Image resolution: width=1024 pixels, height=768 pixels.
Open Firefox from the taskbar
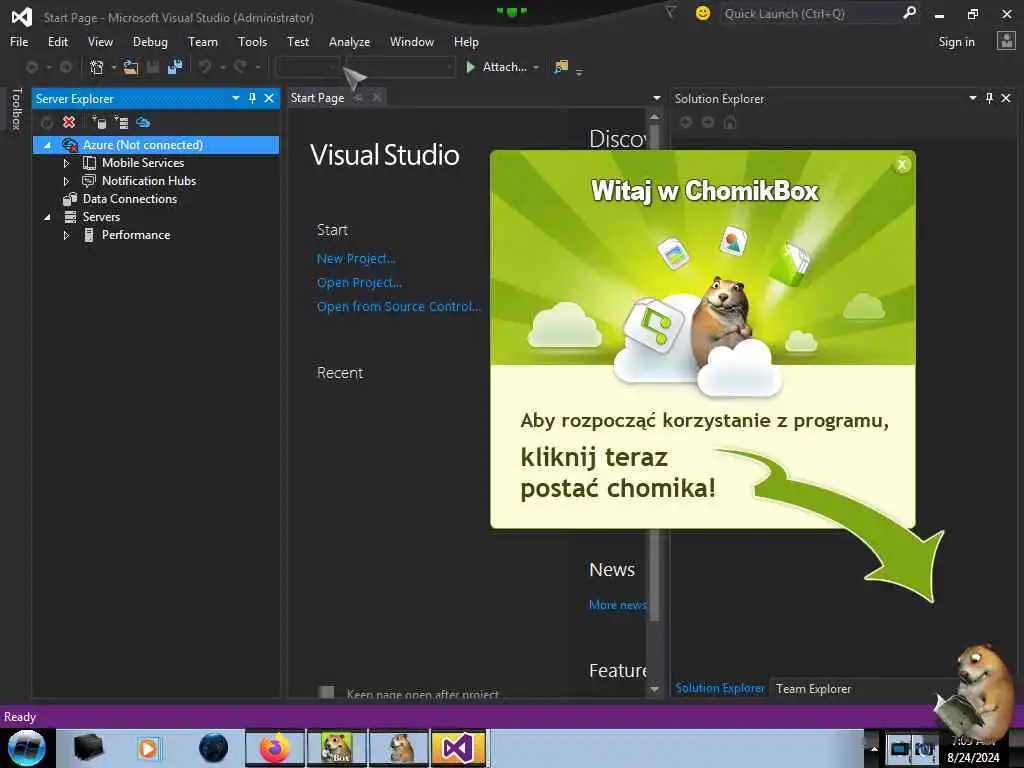click(275, 748)
